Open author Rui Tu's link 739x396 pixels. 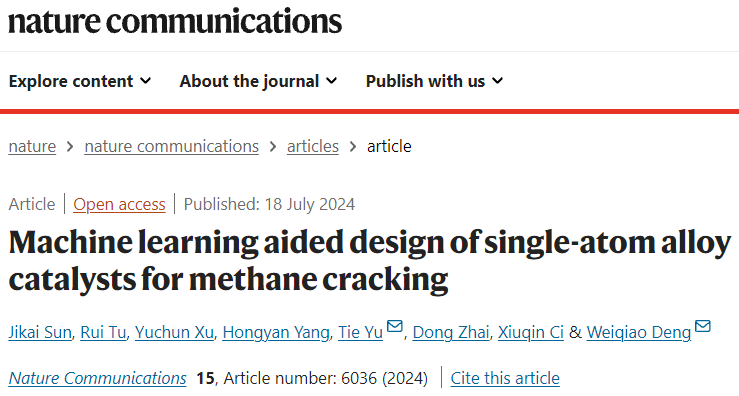point(103,332)
